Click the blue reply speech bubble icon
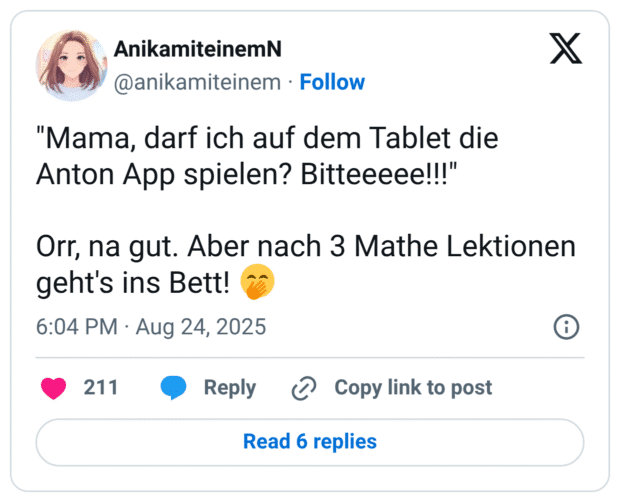620x502 pixels. pyautogui.click(x=174, y=388)
